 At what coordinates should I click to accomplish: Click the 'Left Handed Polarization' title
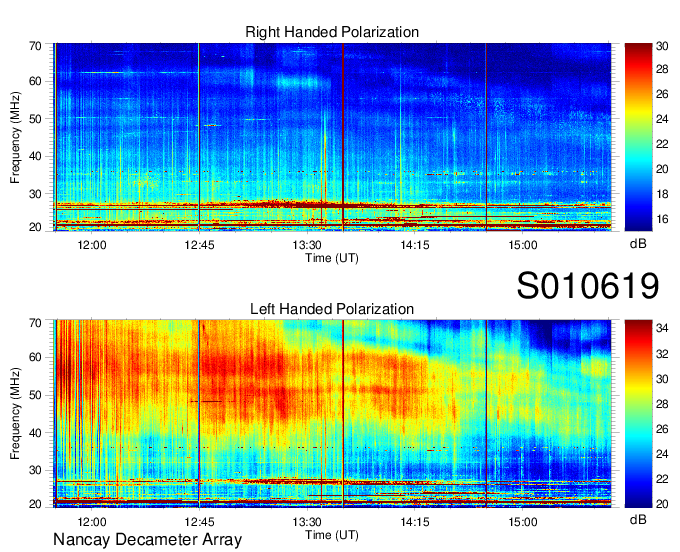(332, 309)
